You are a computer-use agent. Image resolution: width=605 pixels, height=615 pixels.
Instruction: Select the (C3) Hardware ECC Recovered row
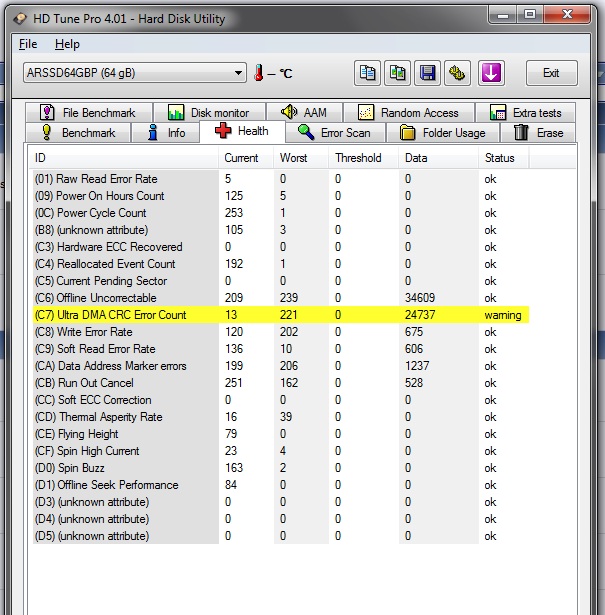(x=281, y=247)
